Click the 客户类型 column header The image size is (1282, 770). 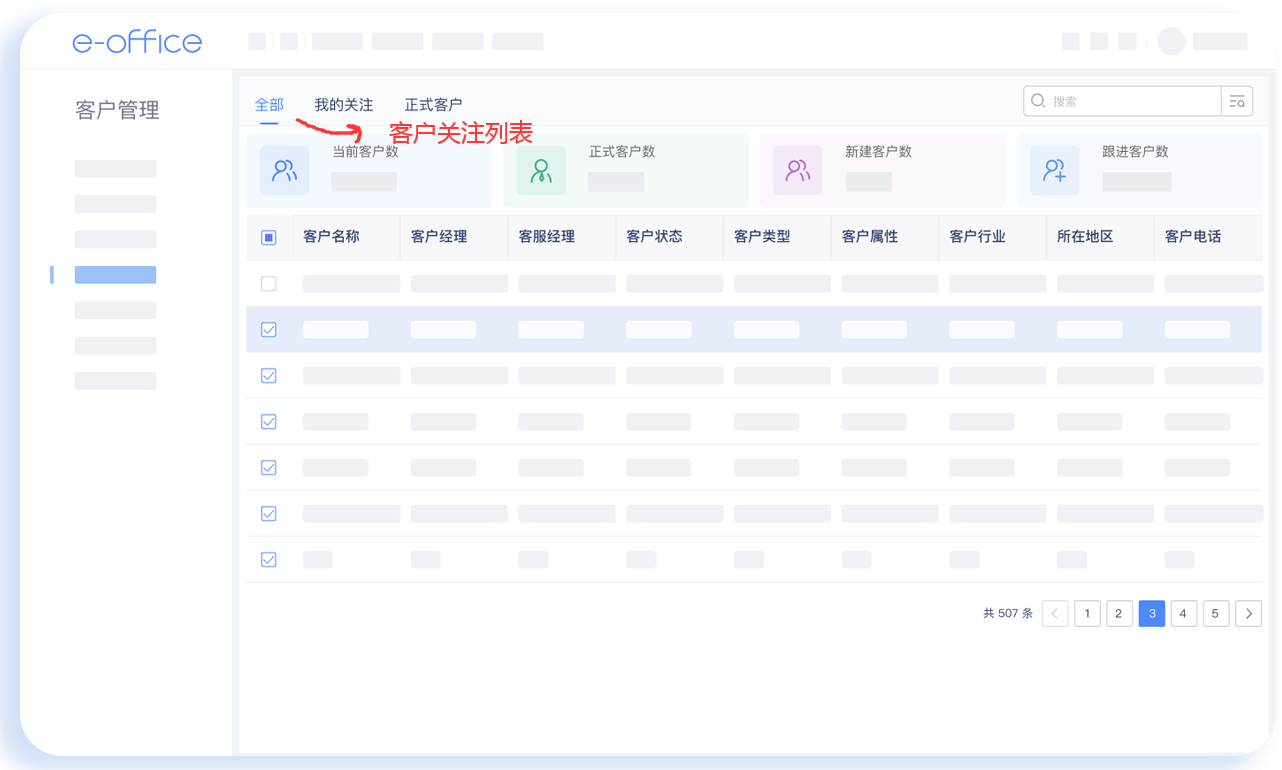[x=762, y=237]
